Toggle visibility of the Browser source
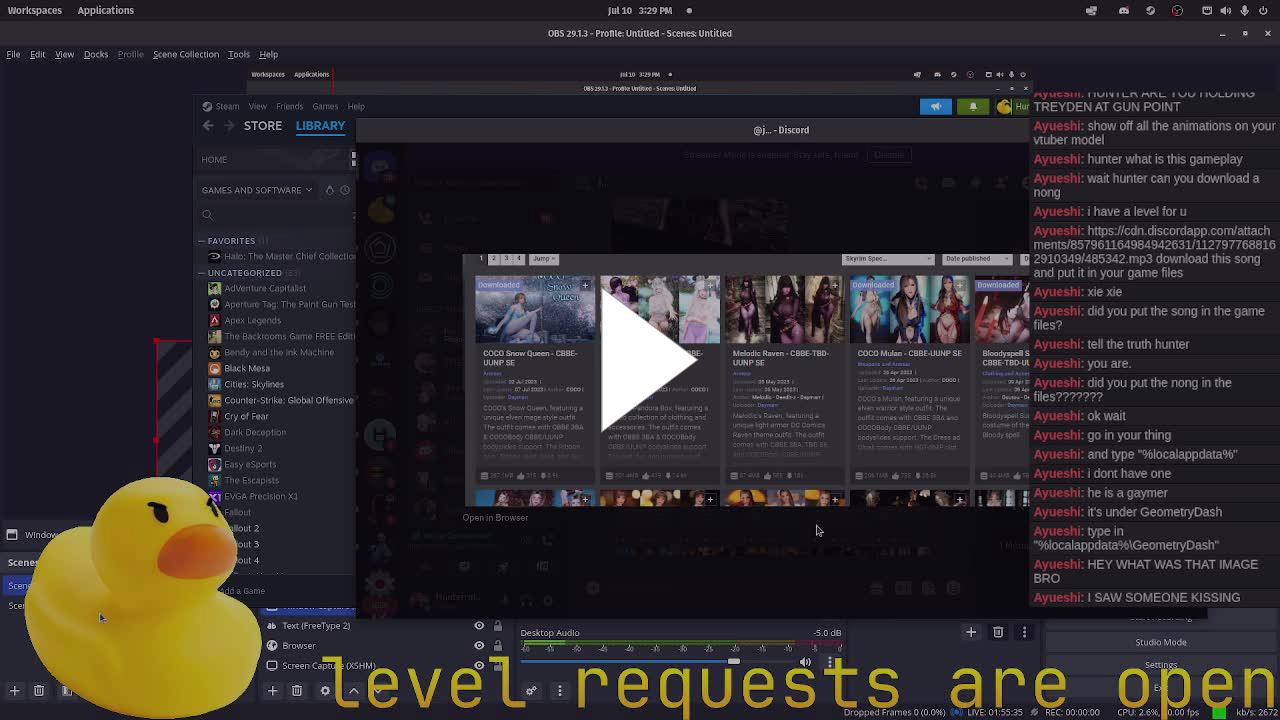This screenshot has width=1280, height=720. pos(479,646)
